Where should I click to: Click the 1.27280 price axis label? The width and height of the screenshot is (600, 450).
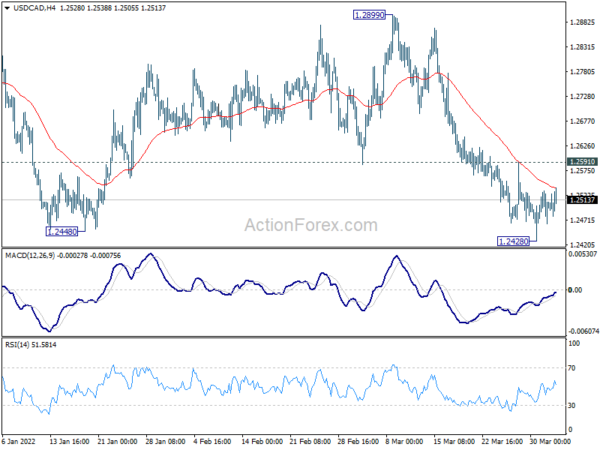(582, 96)
